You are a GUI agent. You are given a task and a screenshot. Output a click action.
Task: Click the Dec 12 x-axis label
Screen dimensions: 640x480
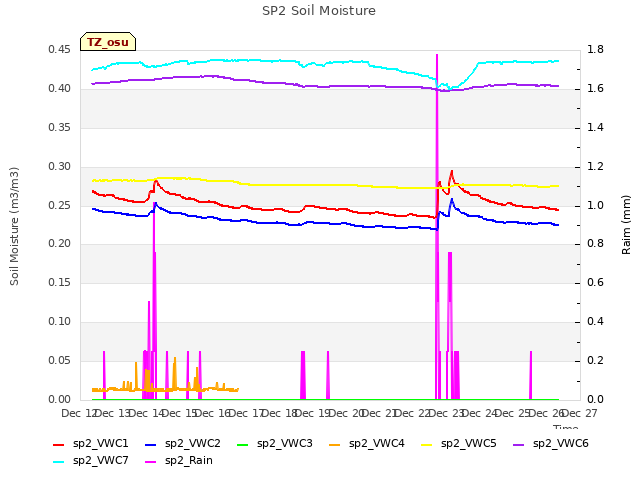(78, 413)
